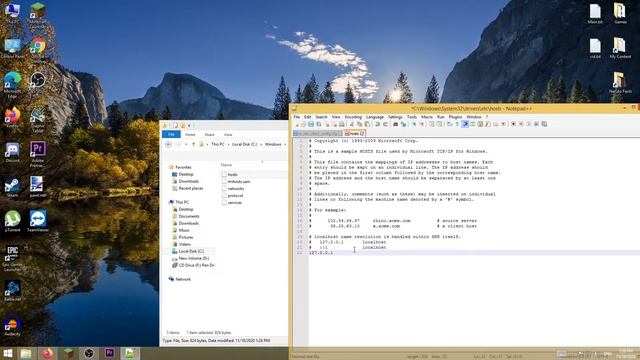This screenshot has height=360, width=640.
Task: Open Recent places under Favorites
Action: pos(191,189)
